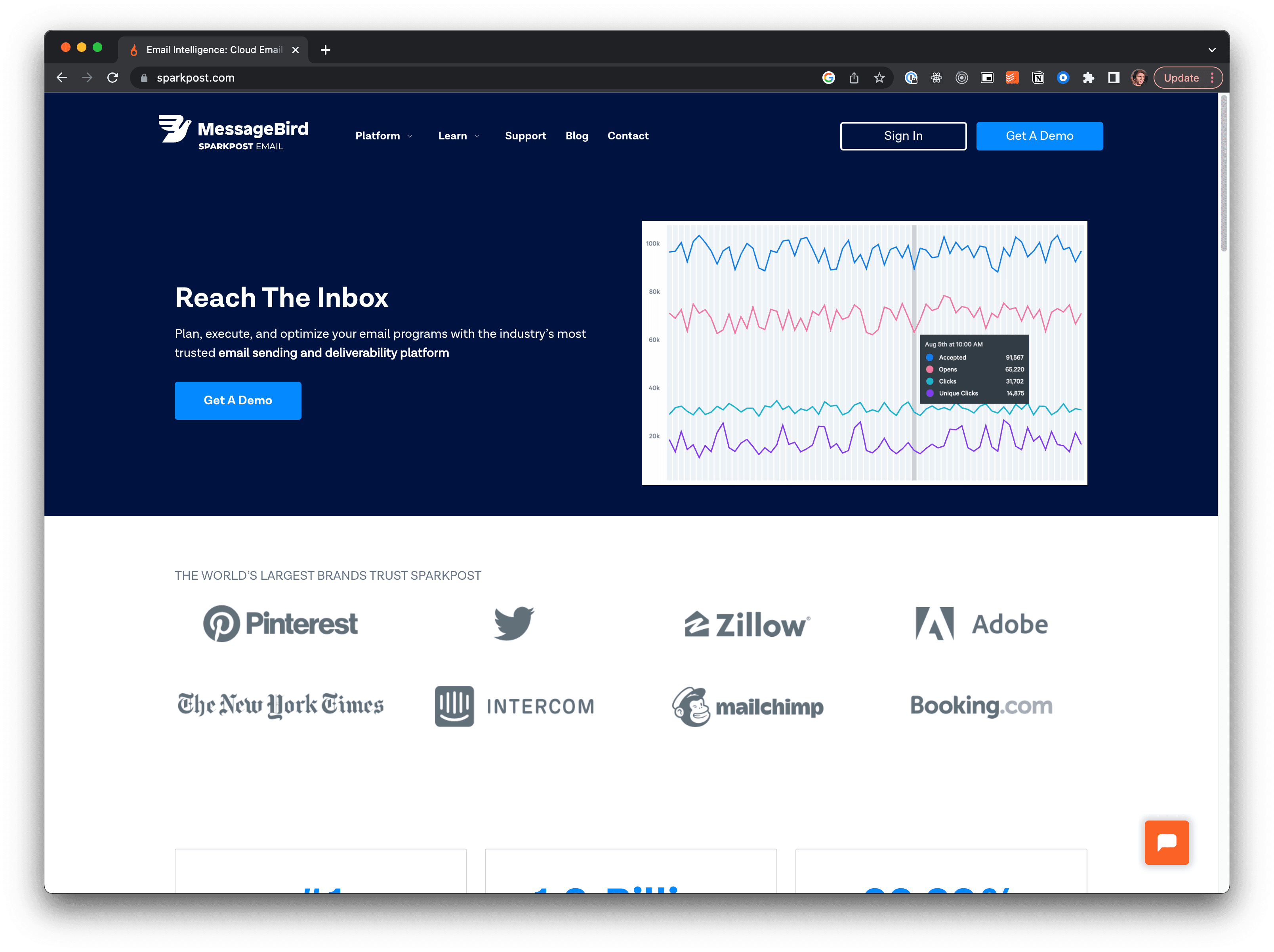Image resolution: width=1274 pixels, height=952 pixels.
Task: Go back using the browser back arrow
Action: (x=62, y=78)
